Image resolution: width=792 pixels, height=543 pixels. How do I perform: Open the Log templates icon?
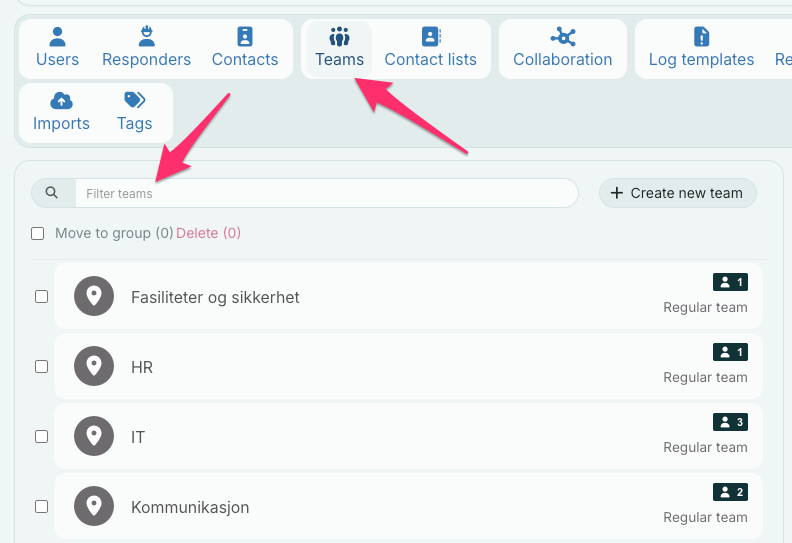[701, 37]
